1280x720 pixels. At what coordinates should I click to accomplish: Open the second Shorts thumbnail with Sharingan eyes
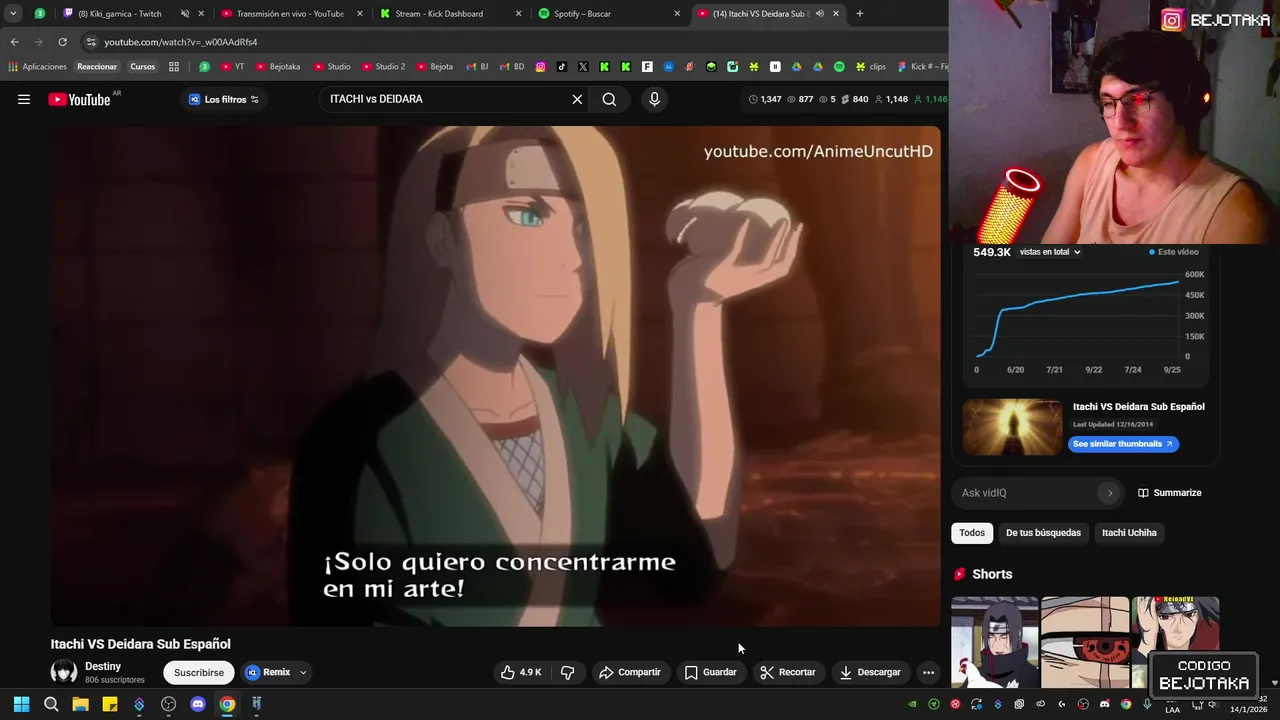[1085, 642]
